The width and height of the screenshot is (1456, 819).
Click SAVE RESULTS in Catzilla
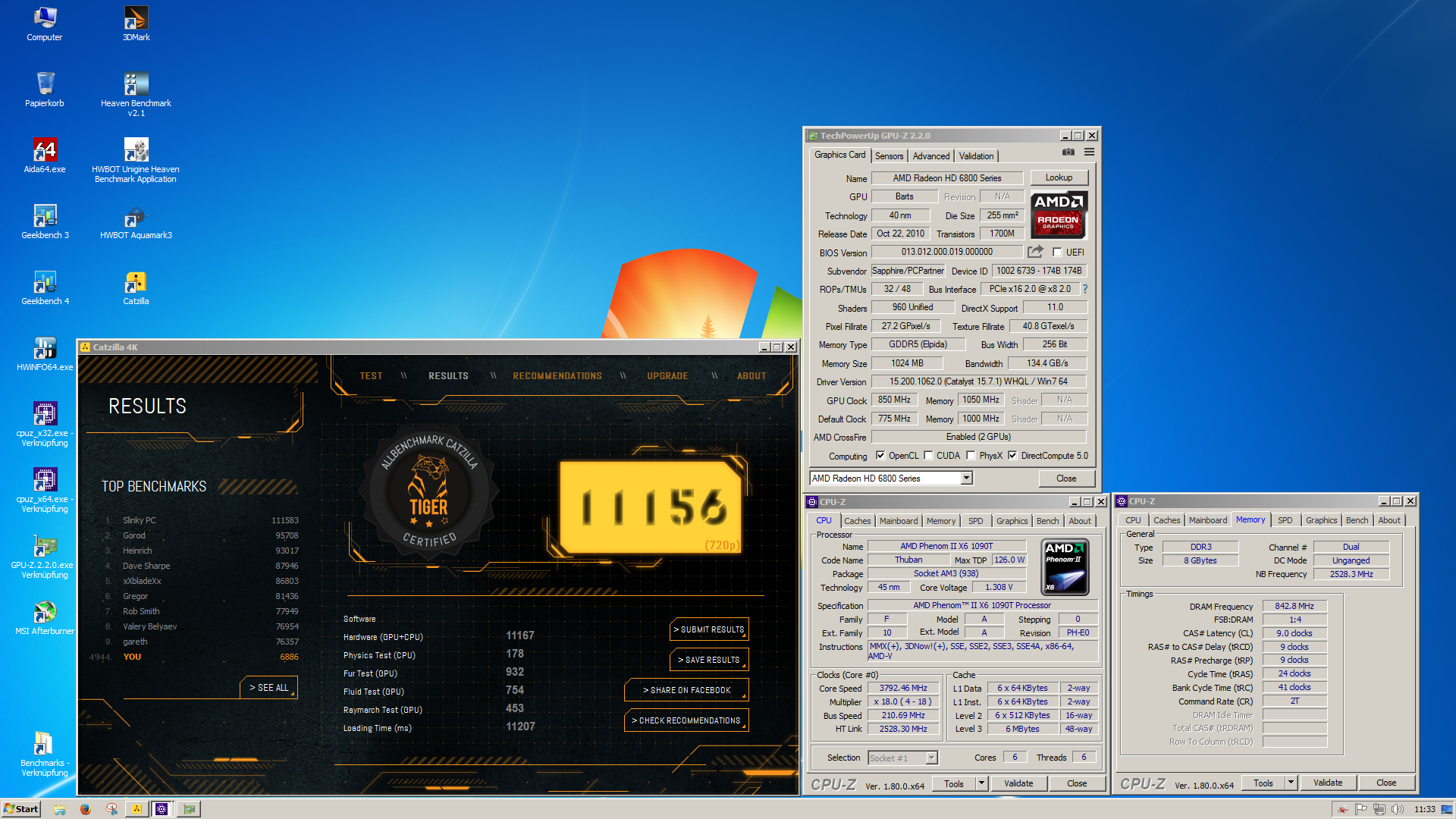coord(709,660)
